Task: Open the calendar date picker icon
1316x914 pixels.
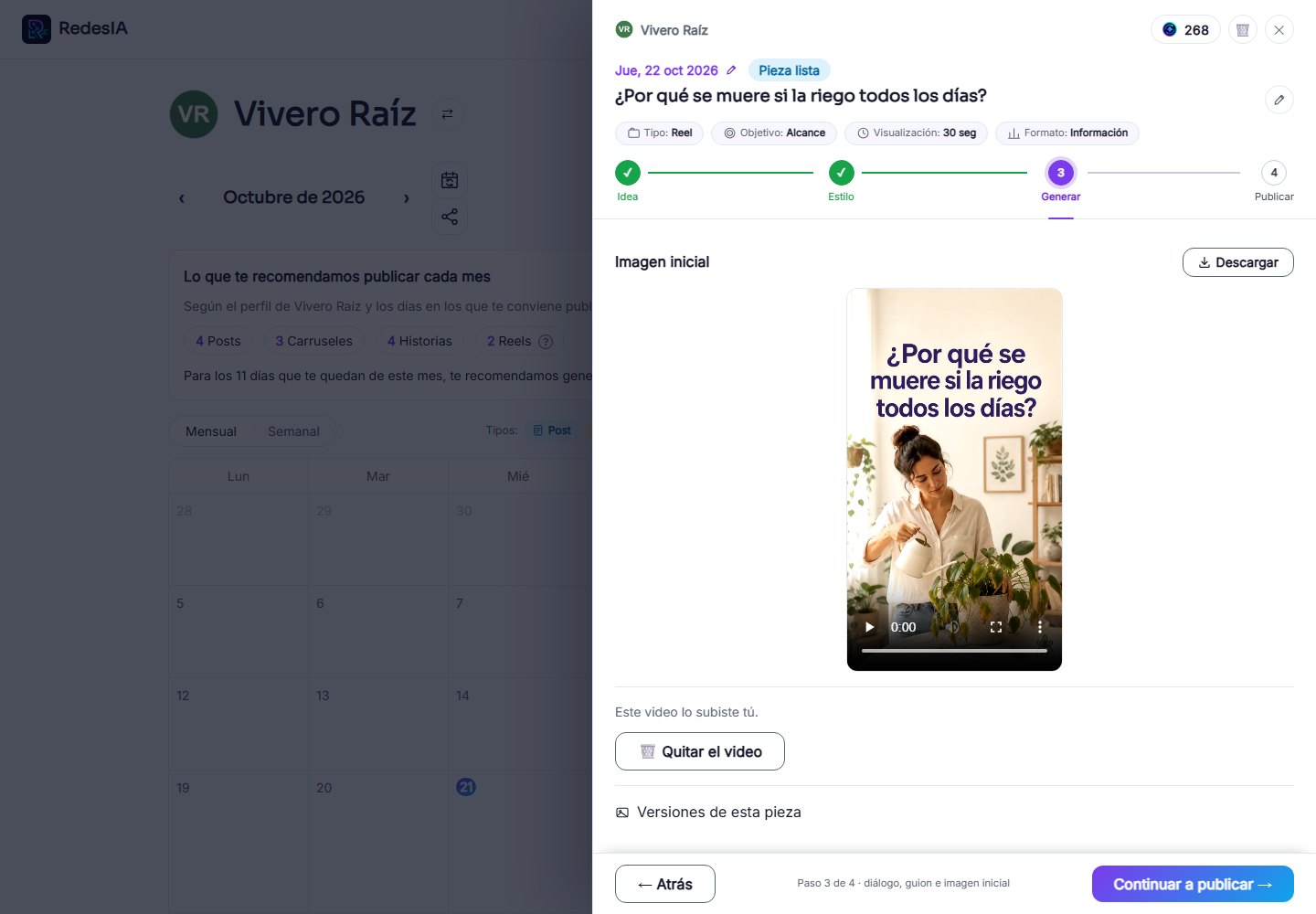Action: click(450, 180)
